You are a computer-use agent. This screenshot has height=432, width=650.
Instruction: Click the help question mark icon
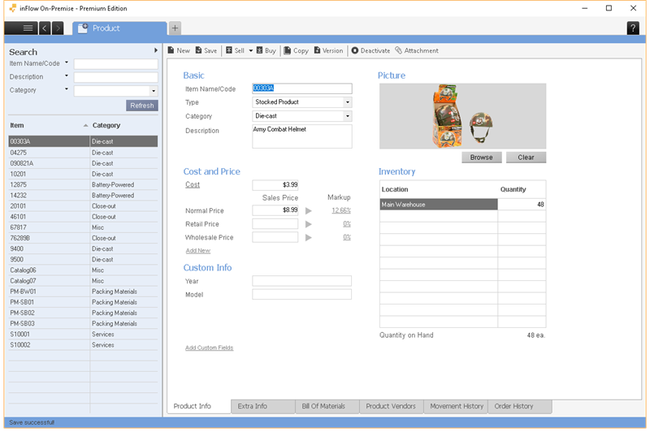click(x=633, y=28)
